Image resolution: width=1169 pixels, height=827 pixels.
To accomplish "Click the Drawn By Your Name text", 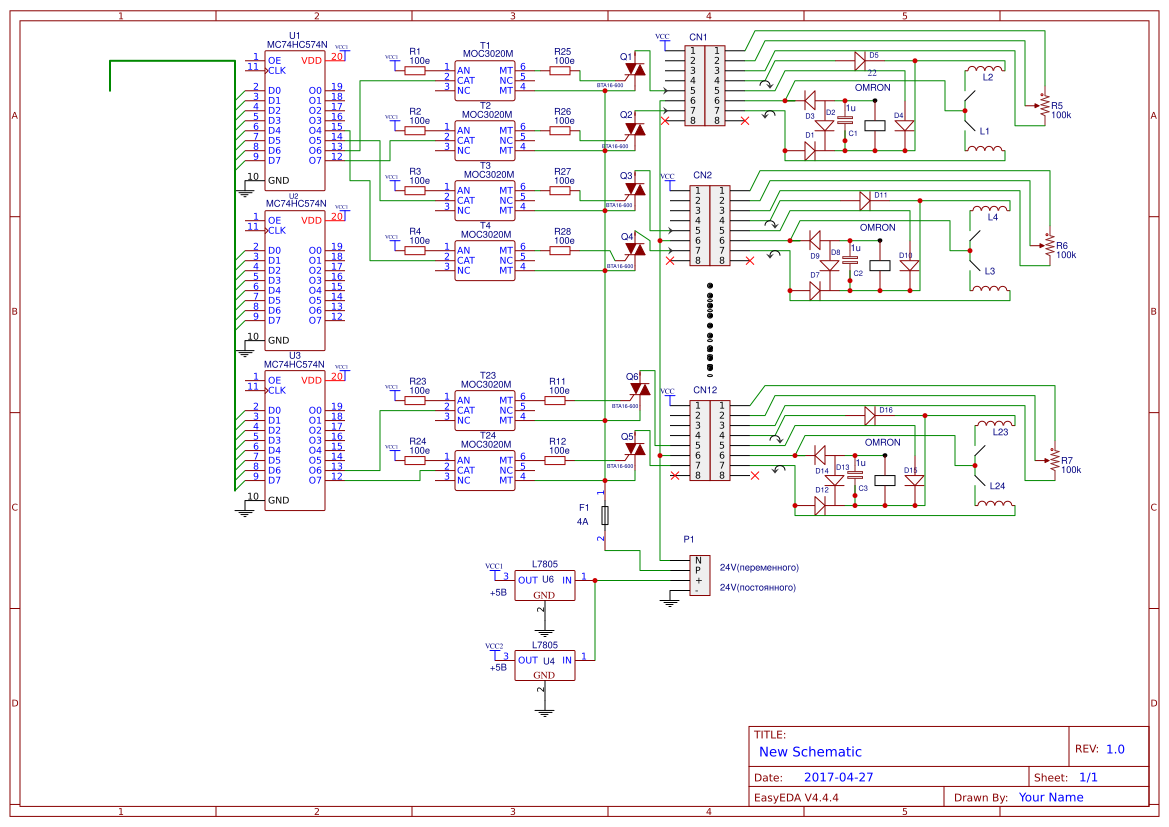I will [1052, 797].
